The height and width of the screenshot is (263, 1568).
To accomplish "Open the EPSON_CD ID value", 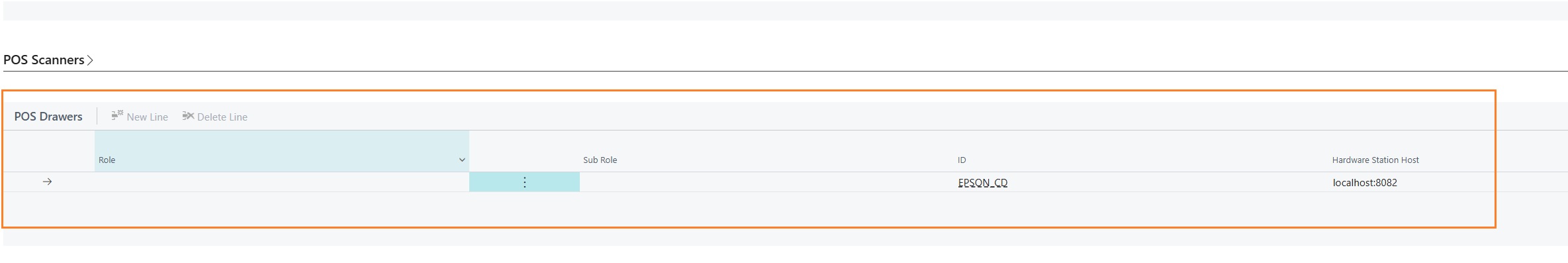I will point(983,183).
